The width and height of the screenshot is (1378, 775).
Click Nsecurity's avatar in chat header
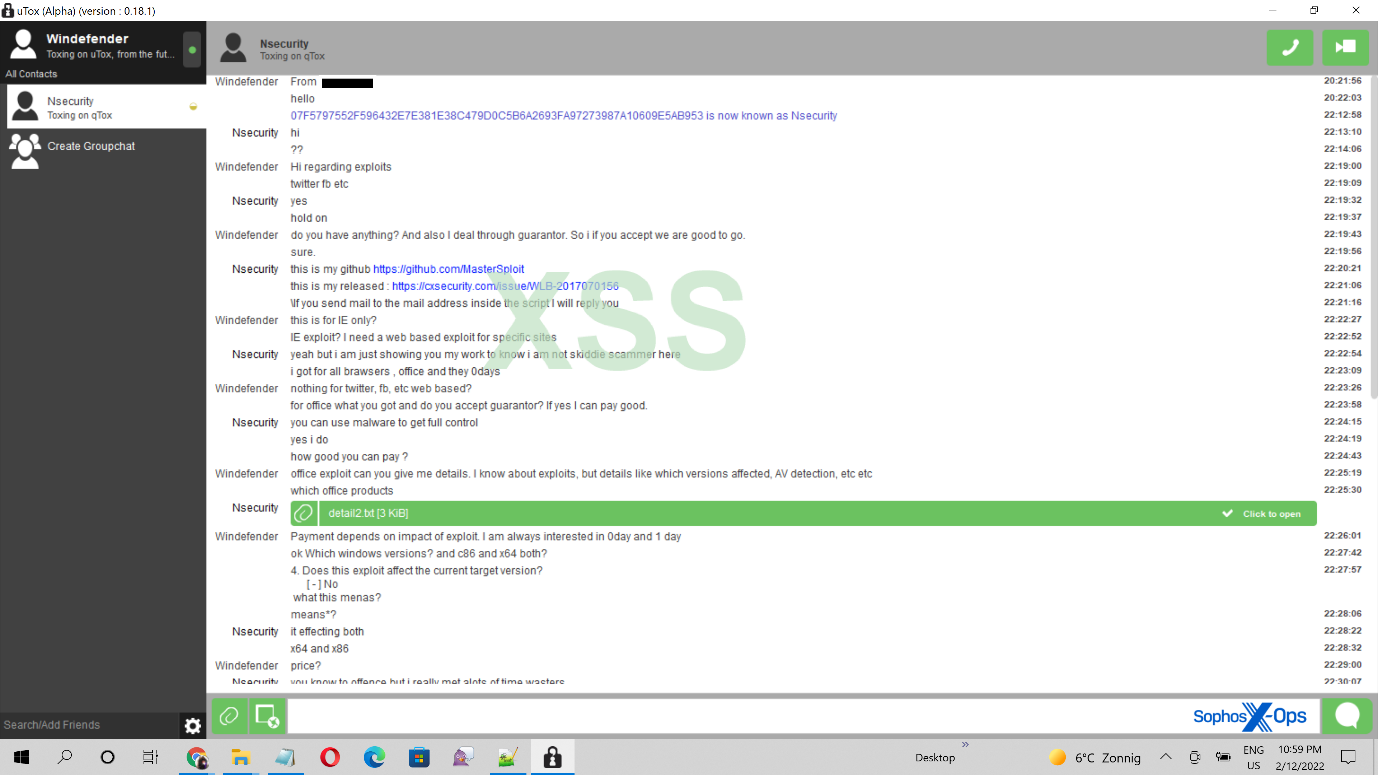(233, 46)
